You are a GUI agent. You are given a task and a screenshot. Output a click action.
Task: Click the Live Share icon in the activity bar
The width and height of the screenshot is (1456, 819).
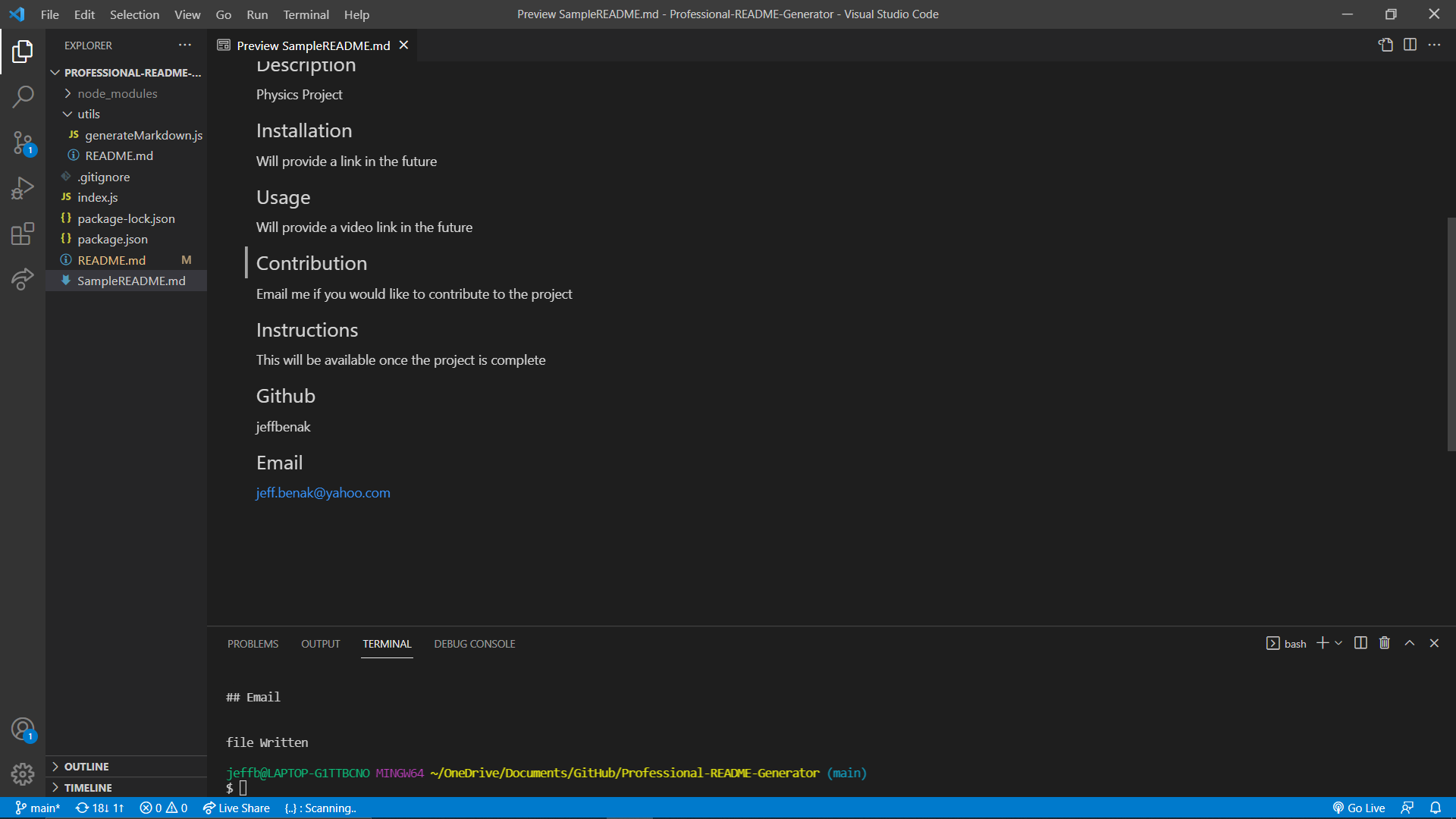pos(23,279)
